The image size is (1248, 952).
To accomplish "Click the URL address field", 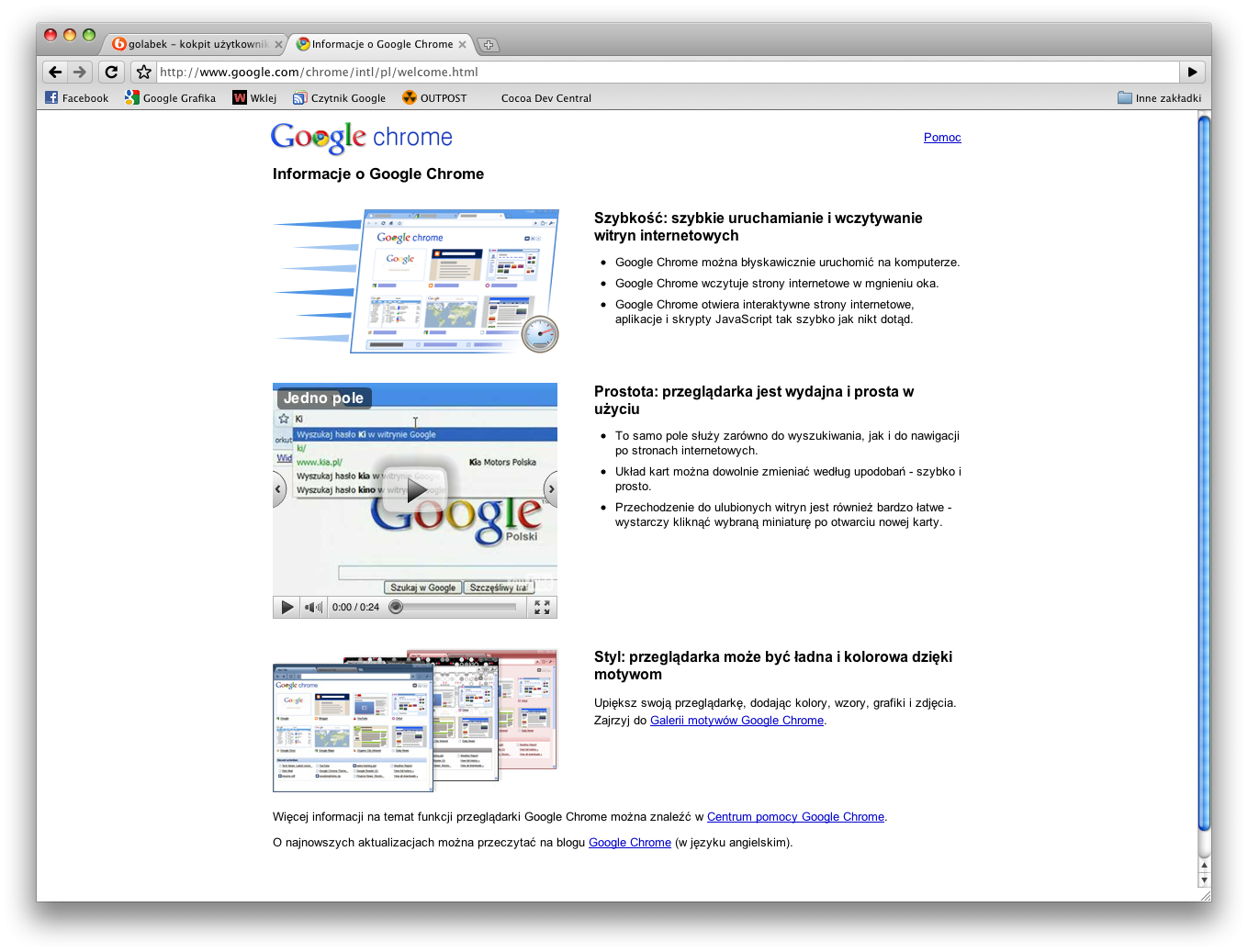I will pos(668,72).
